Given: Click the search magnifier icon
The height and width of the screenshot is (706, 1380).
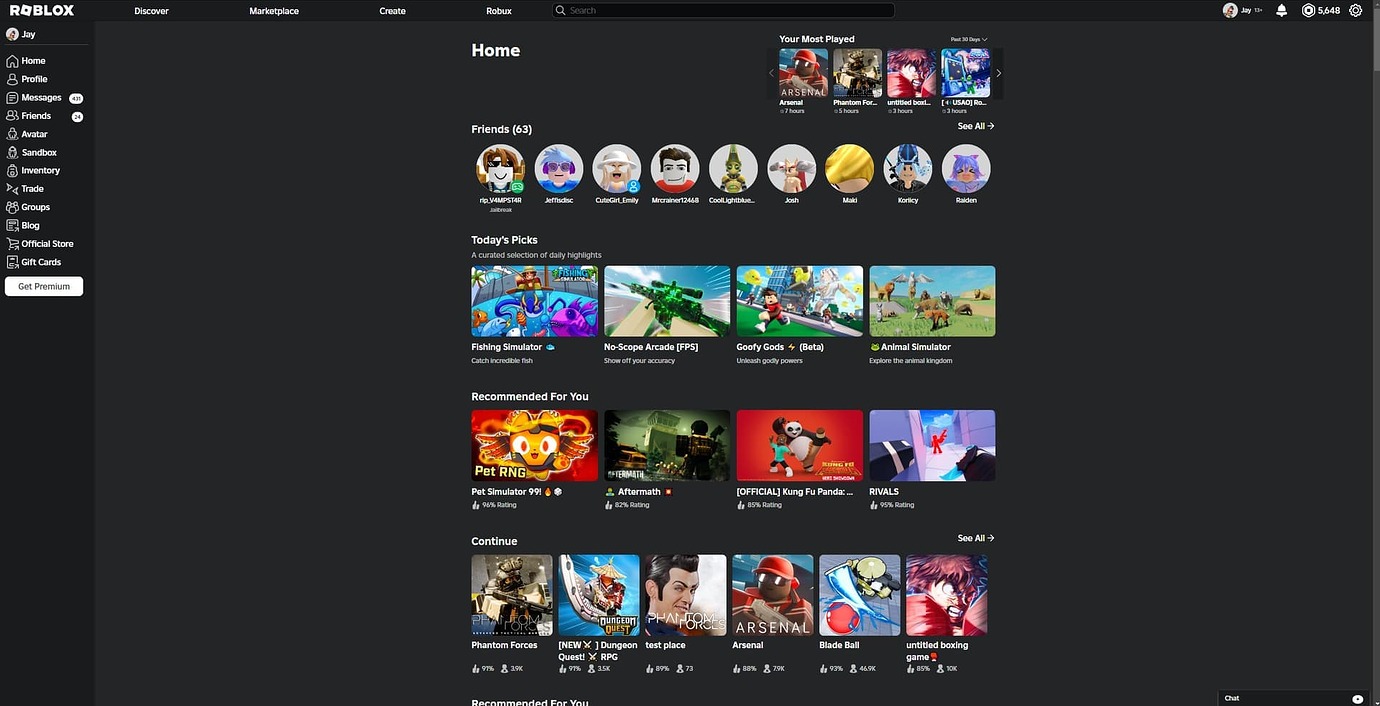Looking at the screenshot, I should pyautogui.click(x=561, y=10).
